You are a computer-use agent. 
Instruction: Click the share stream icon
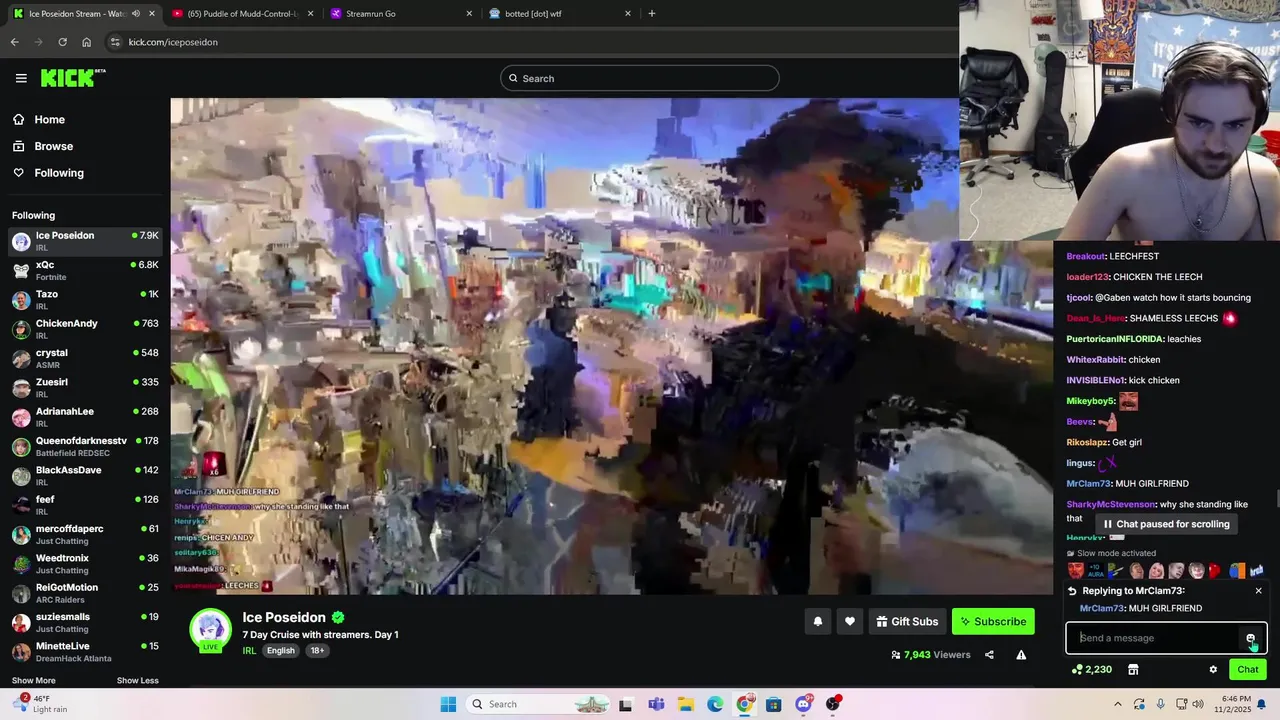[989, 655]
